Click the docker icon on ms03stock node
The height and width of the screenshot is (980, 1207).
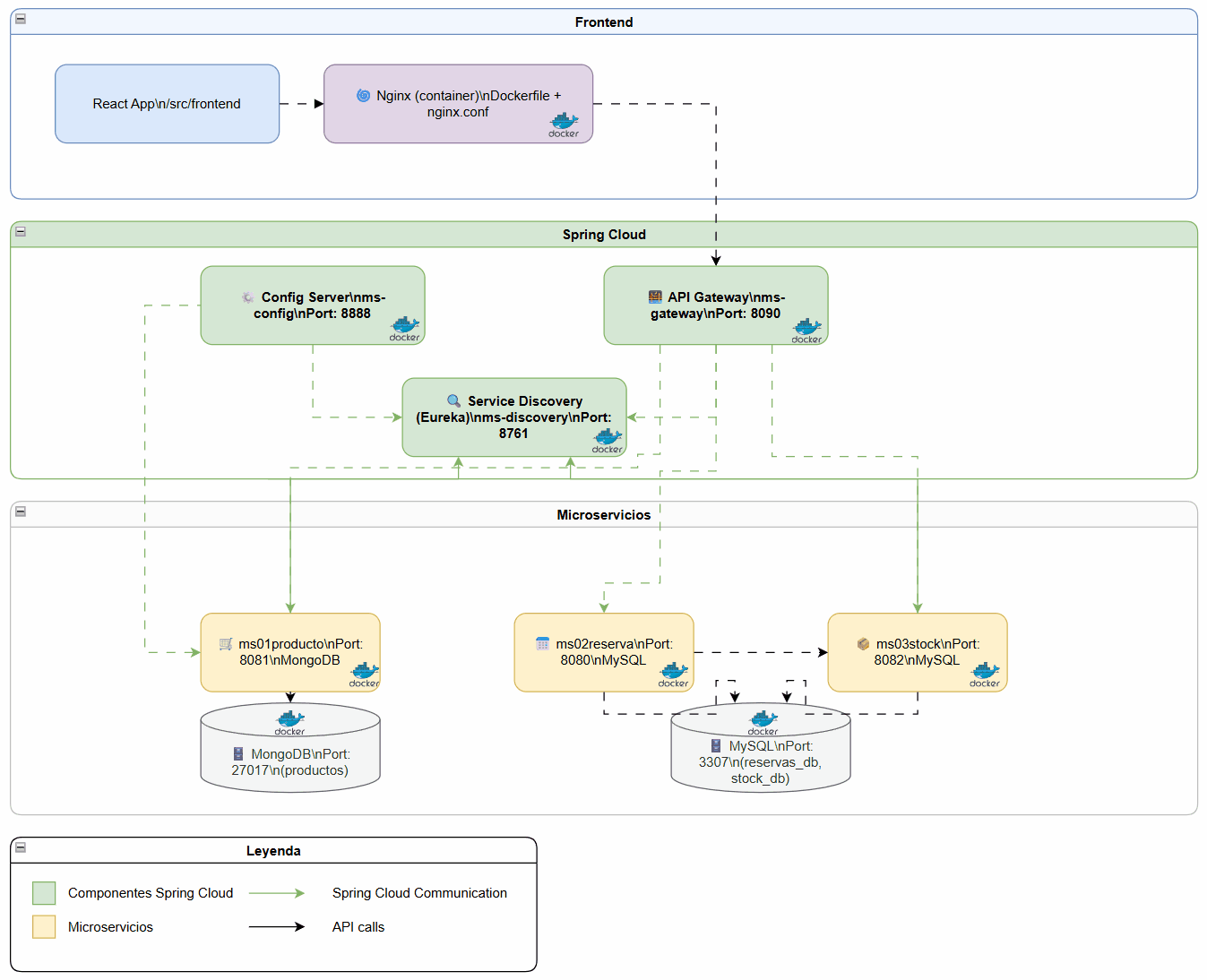(984, 675)
